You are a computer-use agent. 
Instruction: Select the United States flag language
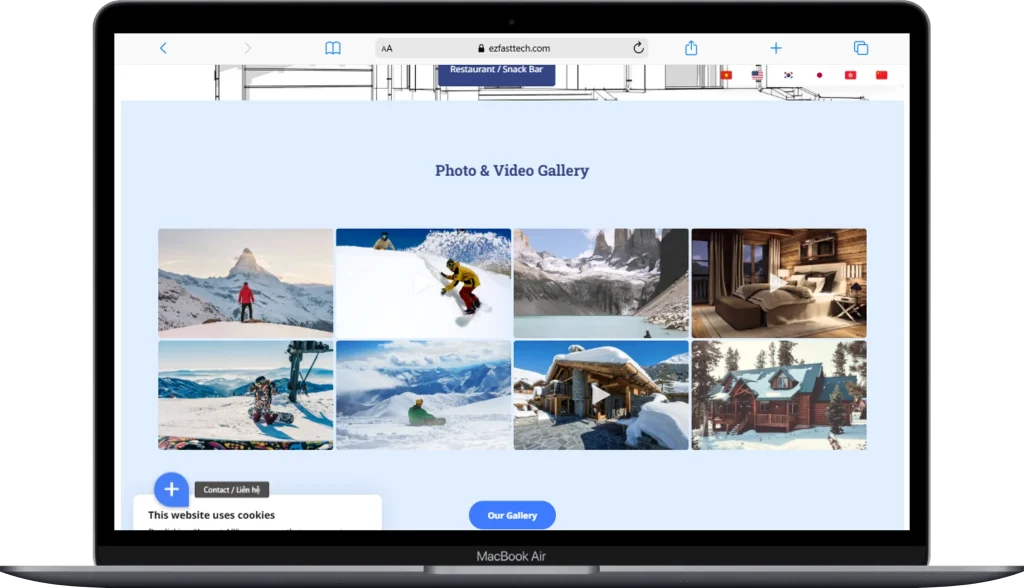(x=757, y=75)
